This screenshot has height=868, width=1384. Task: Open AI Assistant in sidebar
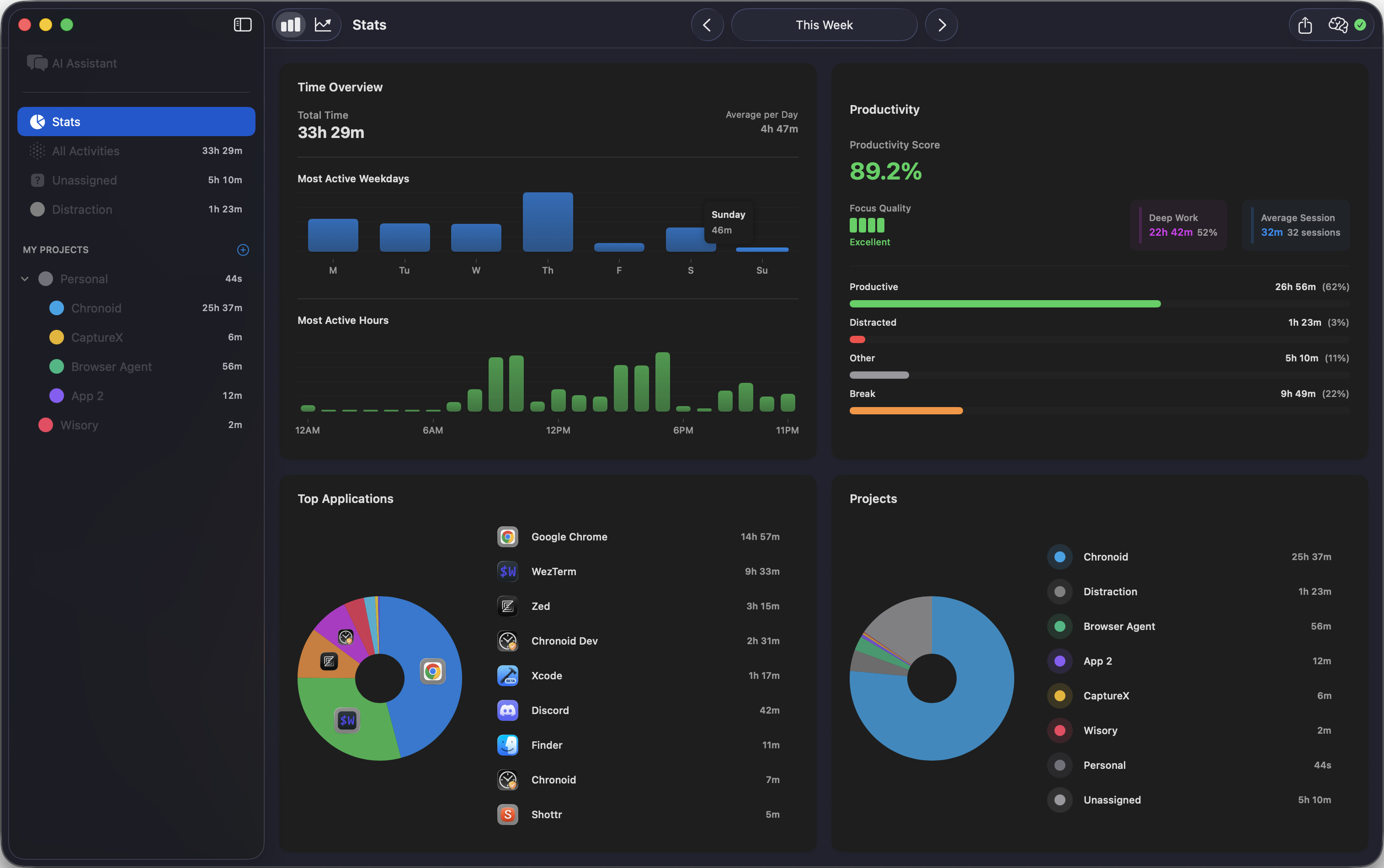[x=84, y=63]
